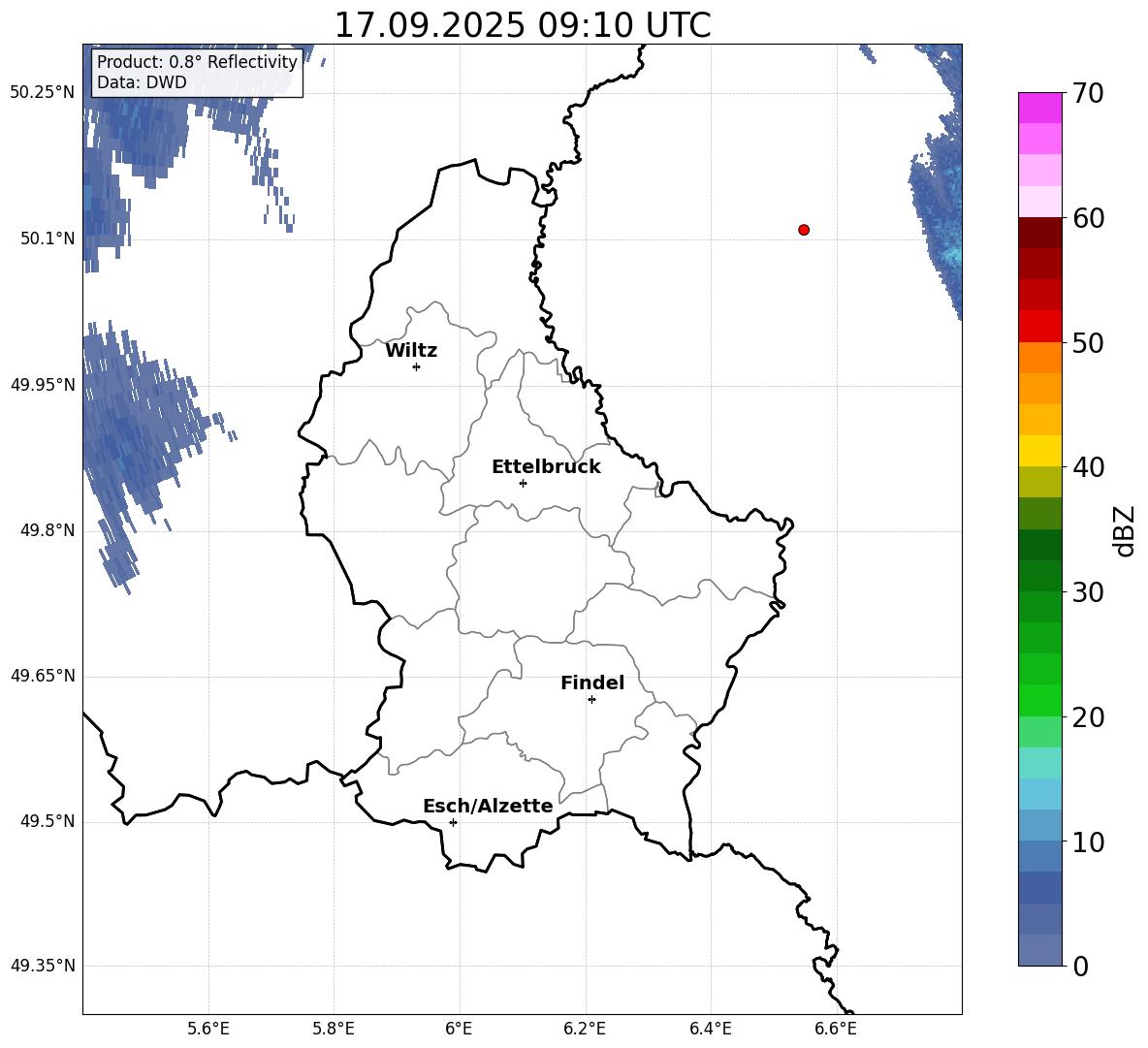This screenshot has height=1048, width=1148.
Task: Click the Findel city label
Action: [x=592, y=683]
